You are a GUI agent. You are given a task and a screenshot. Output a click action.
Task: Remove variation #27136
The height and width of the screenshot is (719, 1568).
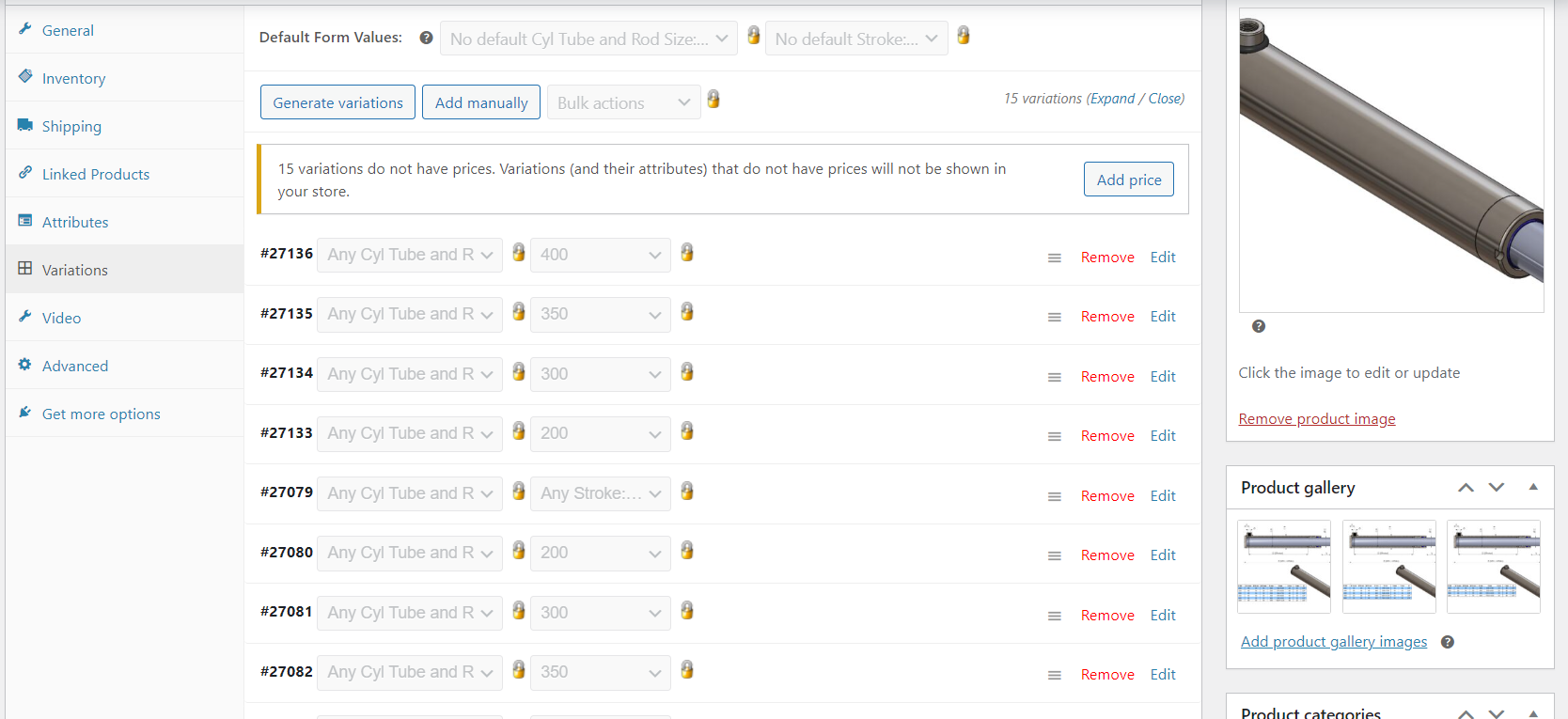(1107, 258)
